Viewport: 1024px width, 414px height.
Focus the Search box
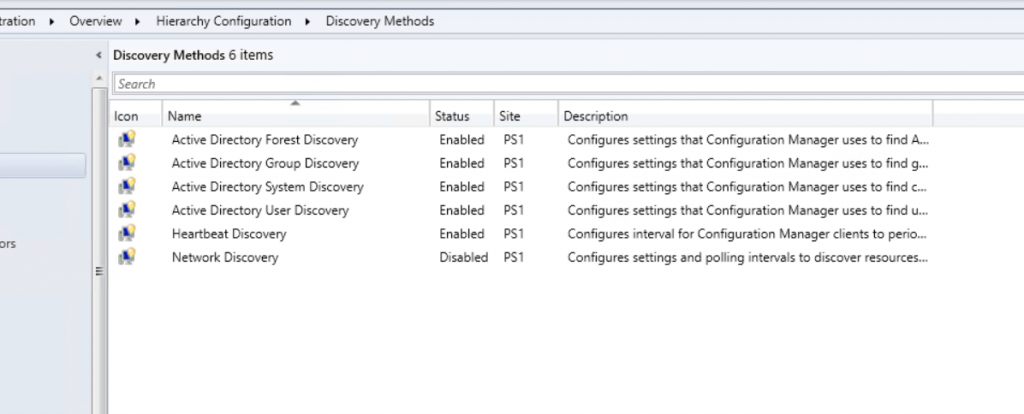click(x=568, y=84)
